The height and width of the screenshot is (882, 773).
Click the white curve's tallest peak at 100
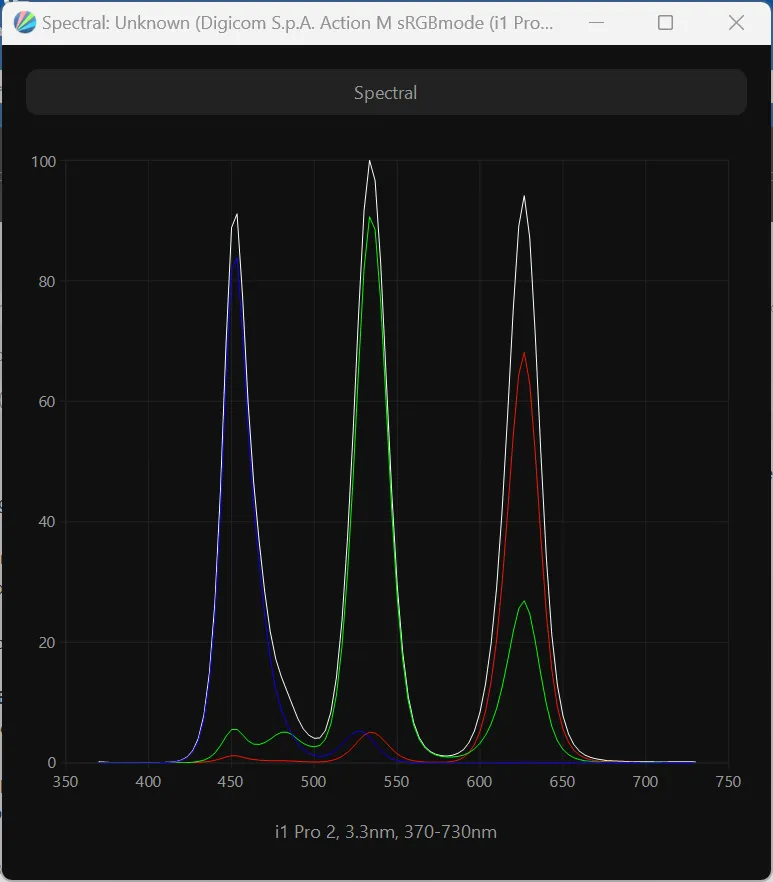[370, 161]
